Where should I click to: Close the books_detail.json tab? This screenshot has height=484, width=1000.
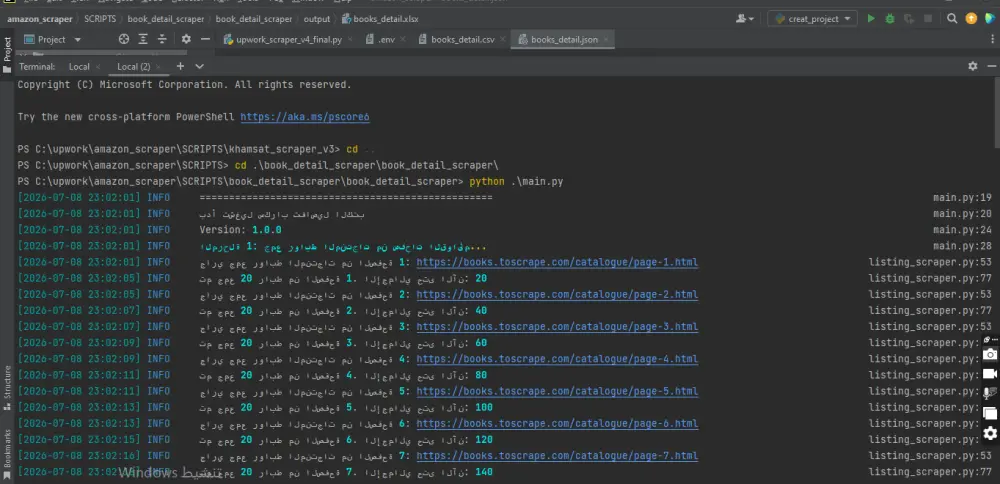pos(606,40)
